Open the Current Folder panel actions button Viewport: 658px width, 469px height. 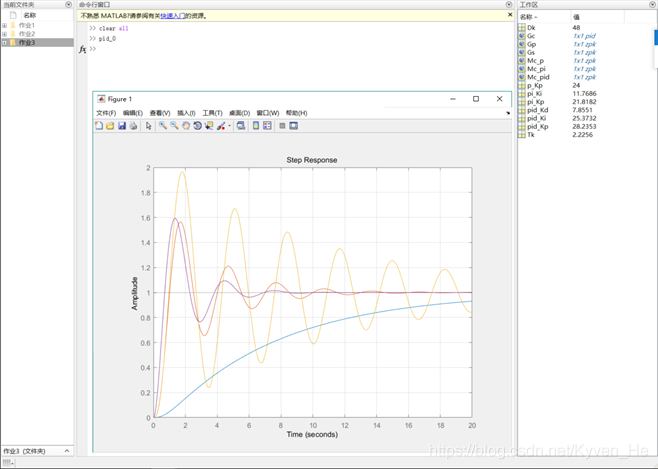[x=68, y=5]
